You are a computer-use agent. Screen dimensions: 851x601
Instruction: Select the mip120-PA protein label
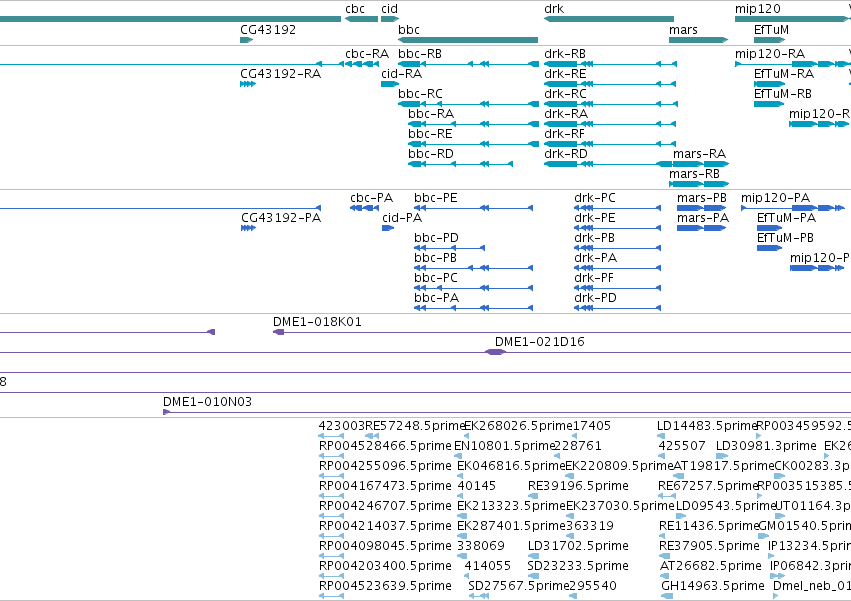coord(775,198)
